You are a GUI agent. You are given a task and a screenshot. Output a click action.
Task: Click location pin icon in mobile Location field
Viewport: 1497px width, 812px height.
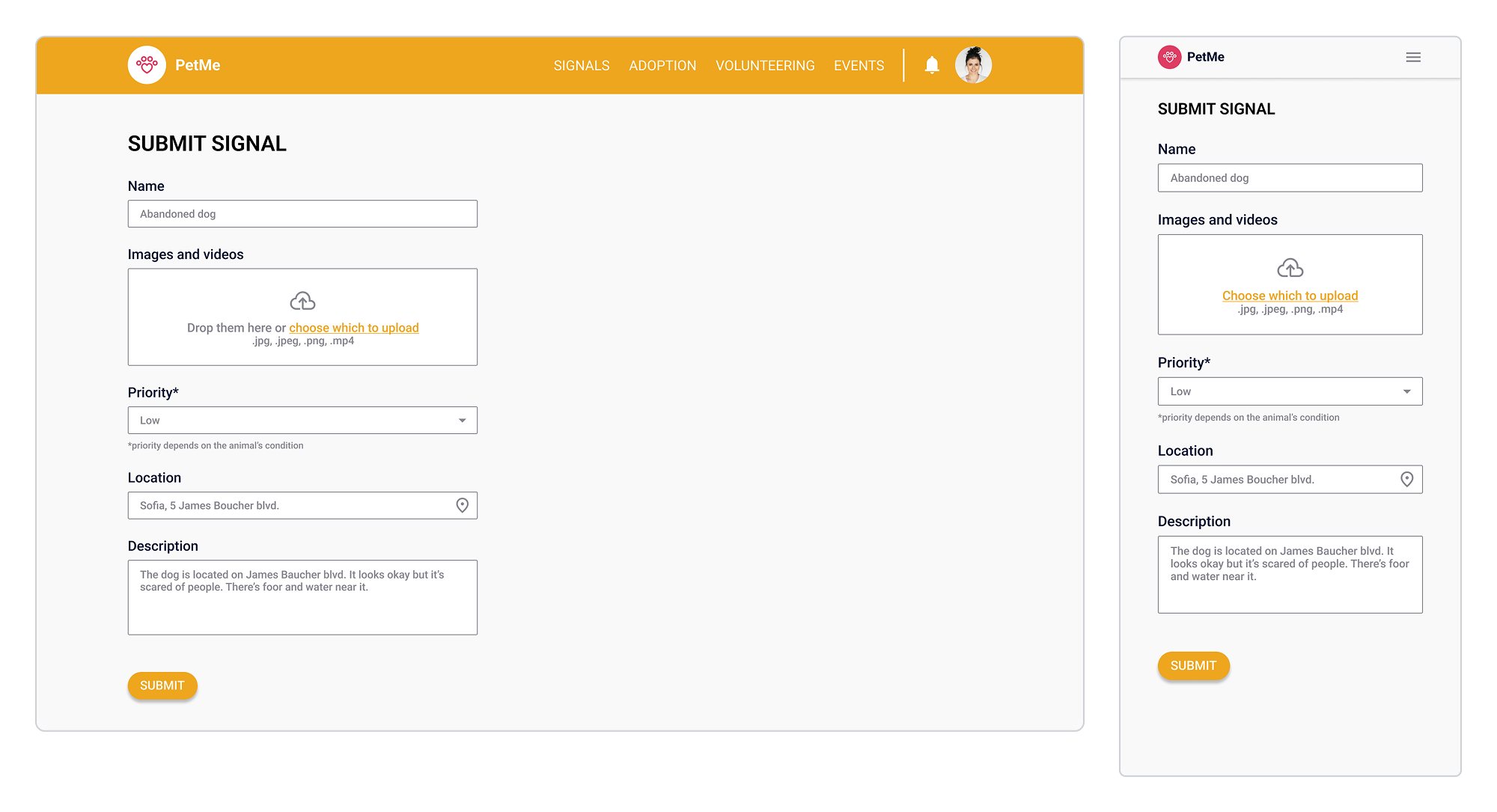pyautogui.click(x=1407, y=480)
